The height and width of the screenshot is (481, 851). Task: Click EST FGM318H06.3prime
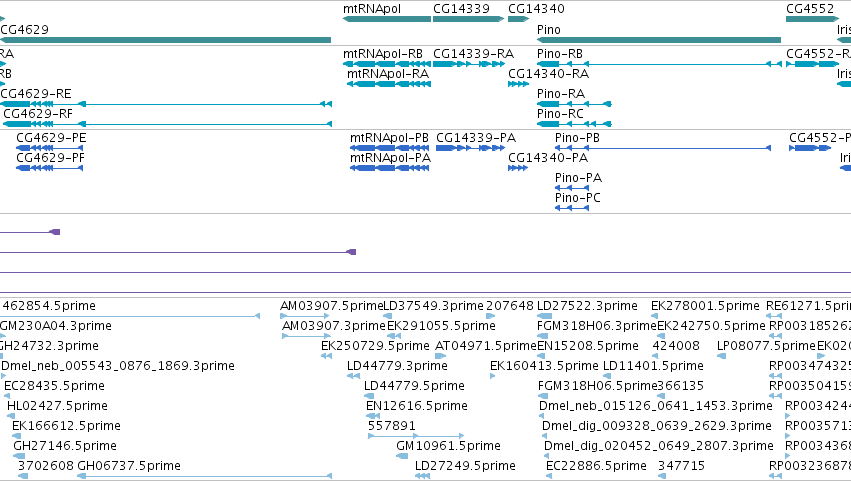[x=597, y=326]
